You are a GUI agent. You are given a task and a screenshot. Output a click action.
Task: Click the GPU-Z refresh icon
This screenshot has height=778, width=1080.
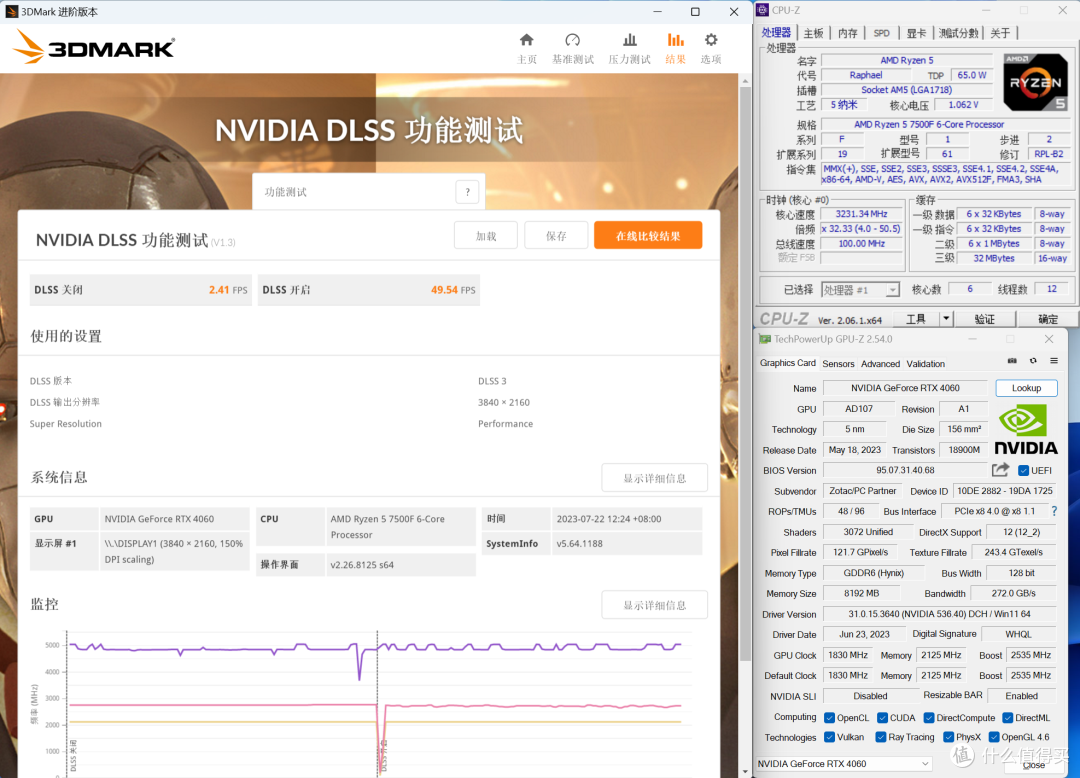[1033, 361]
